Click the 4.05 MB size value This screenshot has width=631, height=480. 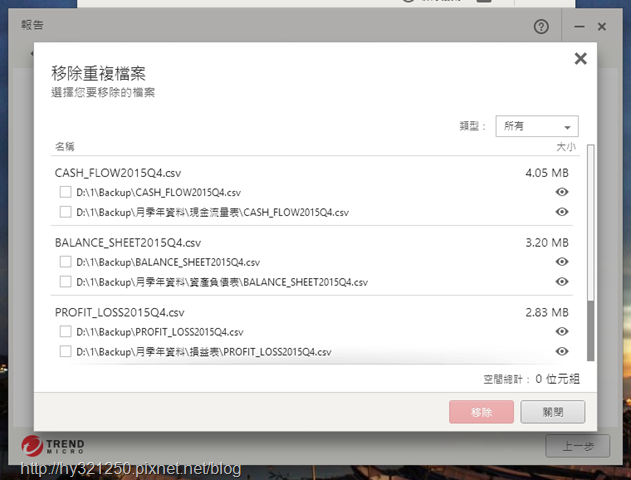coord(547,173)
